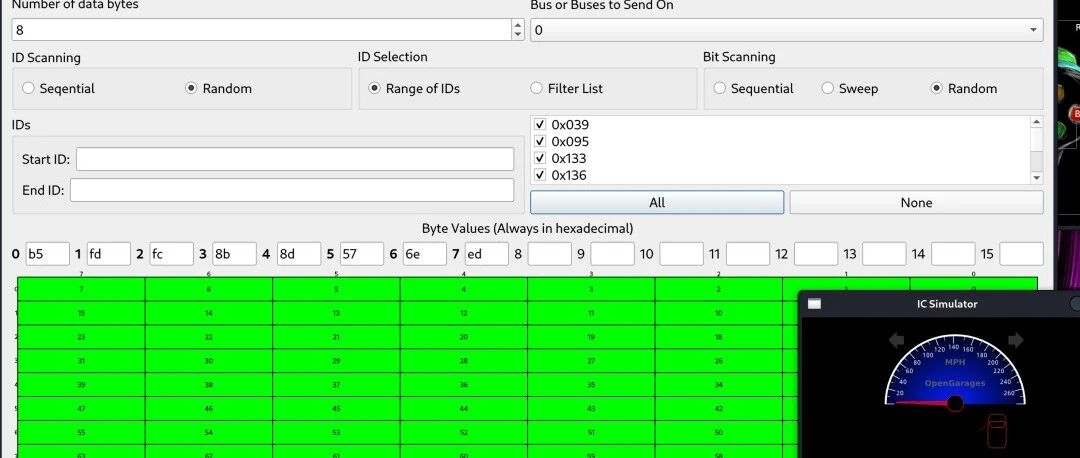Click byte 5 field containing 57
This screenshot has width=1080, height=458.
362,254
